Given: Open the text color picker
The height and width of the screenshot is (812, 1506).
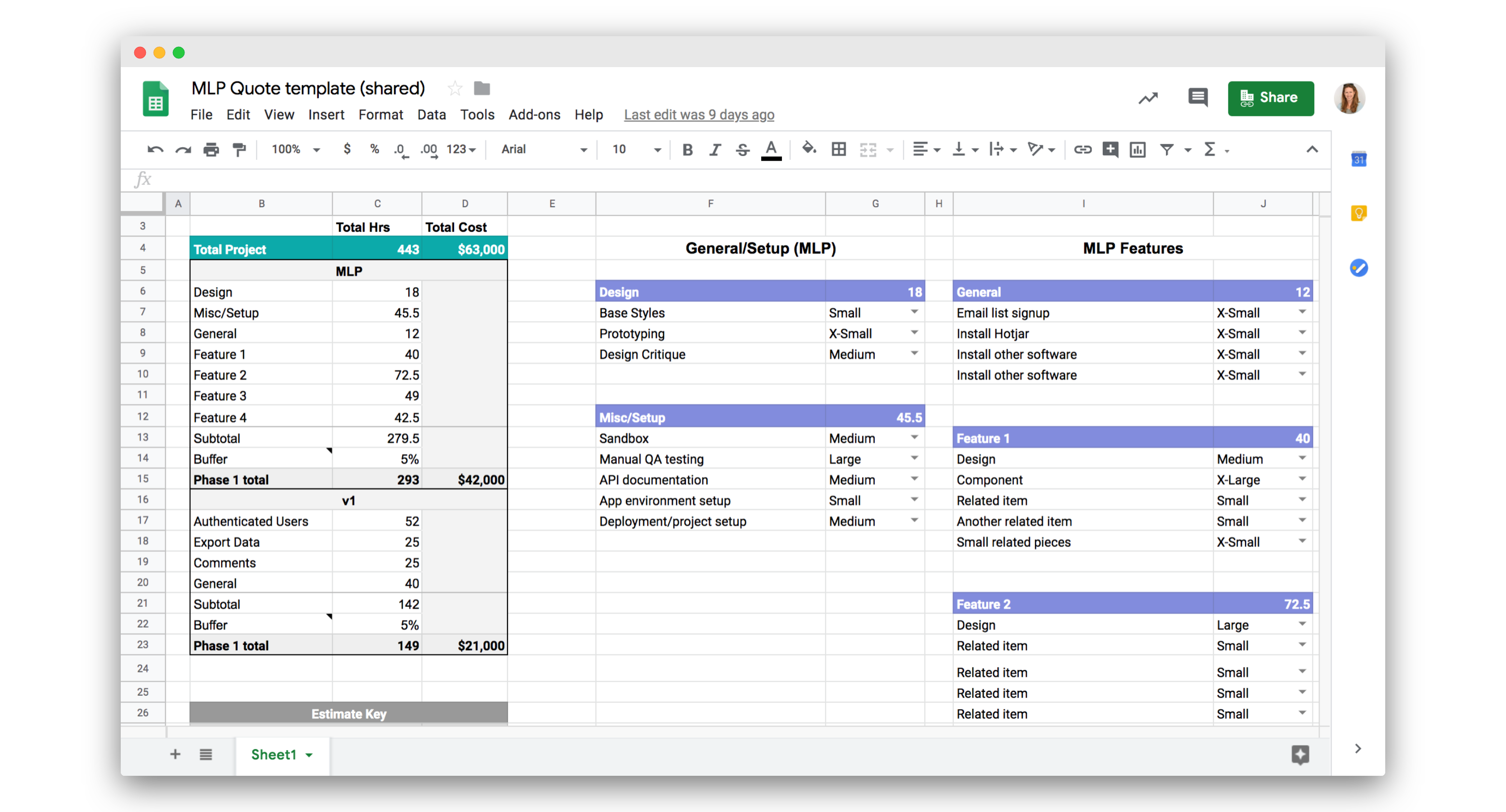Looking at the screenshot, I should point(771,150).
